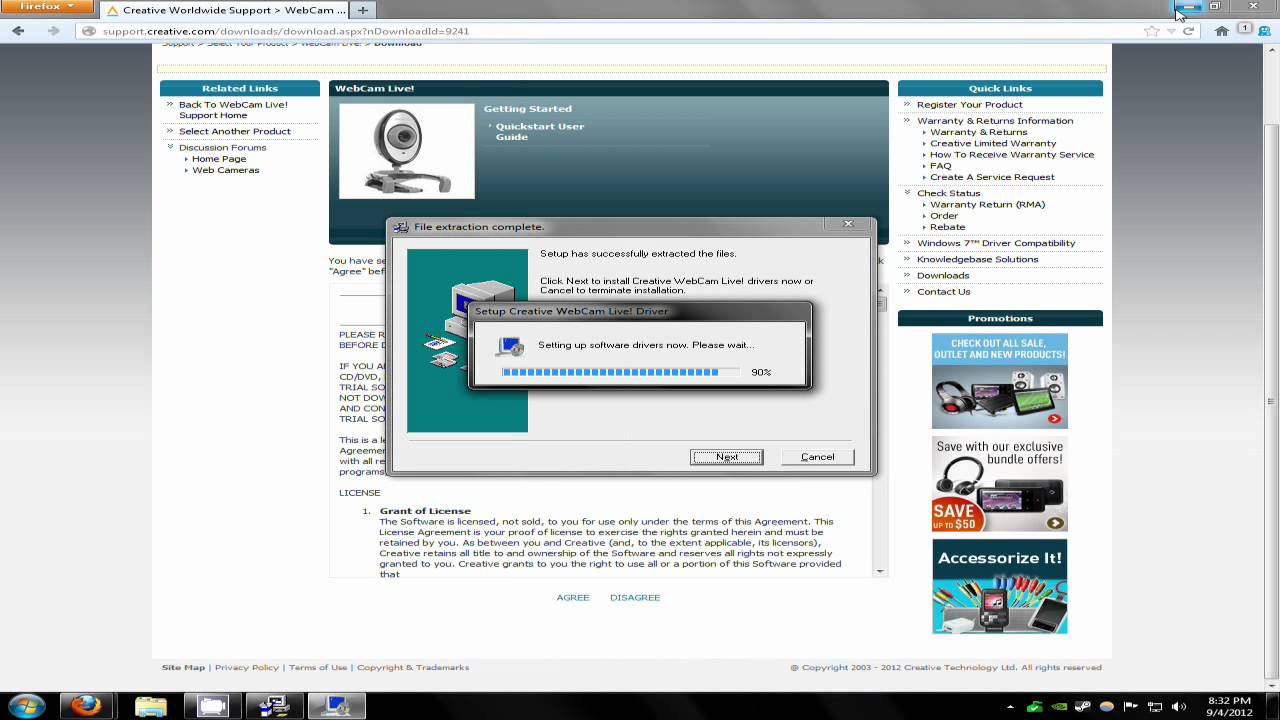Bookmark this page with the star icon
Screen dimensions: 1280x720
click(x=1152, y=31)
